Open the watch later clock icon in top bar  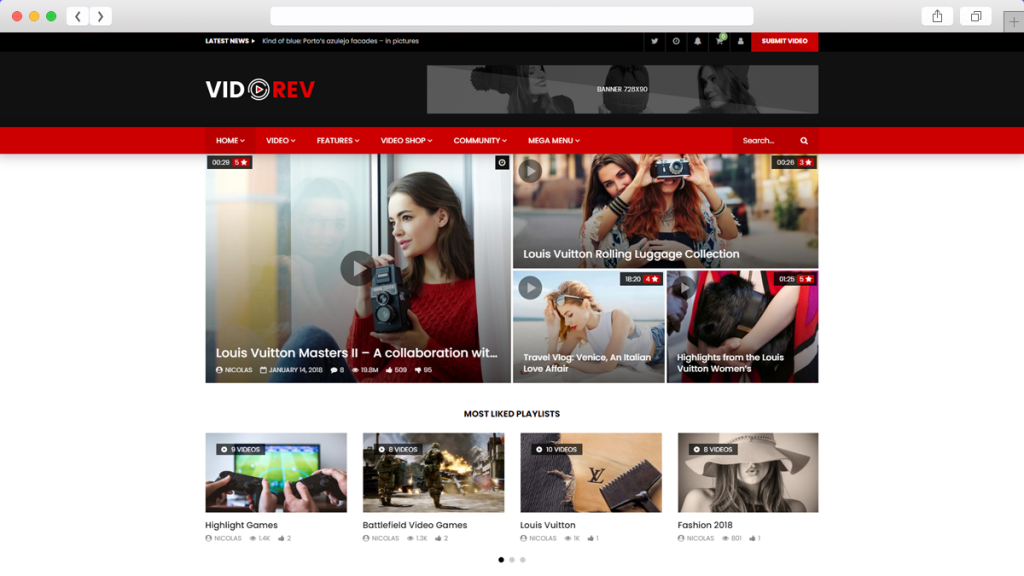(676, 41)
